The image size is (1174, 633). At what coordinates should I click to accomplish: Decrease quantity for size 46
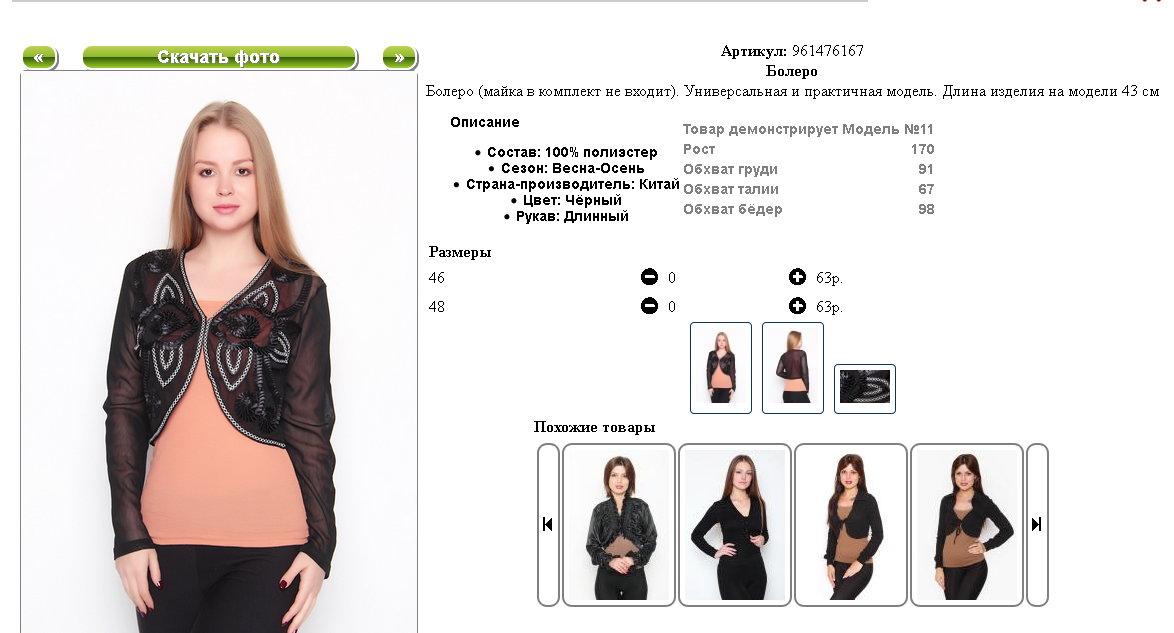pyautogui.click(x=649, y=277)
